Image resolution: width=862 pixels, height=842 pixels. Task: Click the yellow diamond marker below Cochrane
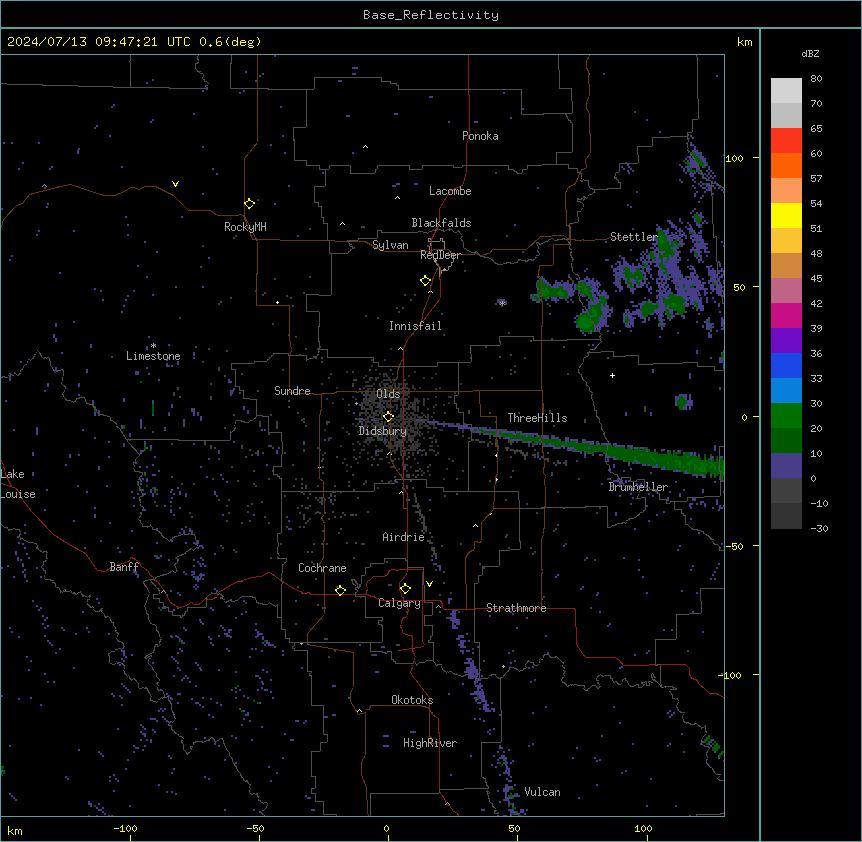click(x=340, y=590)
